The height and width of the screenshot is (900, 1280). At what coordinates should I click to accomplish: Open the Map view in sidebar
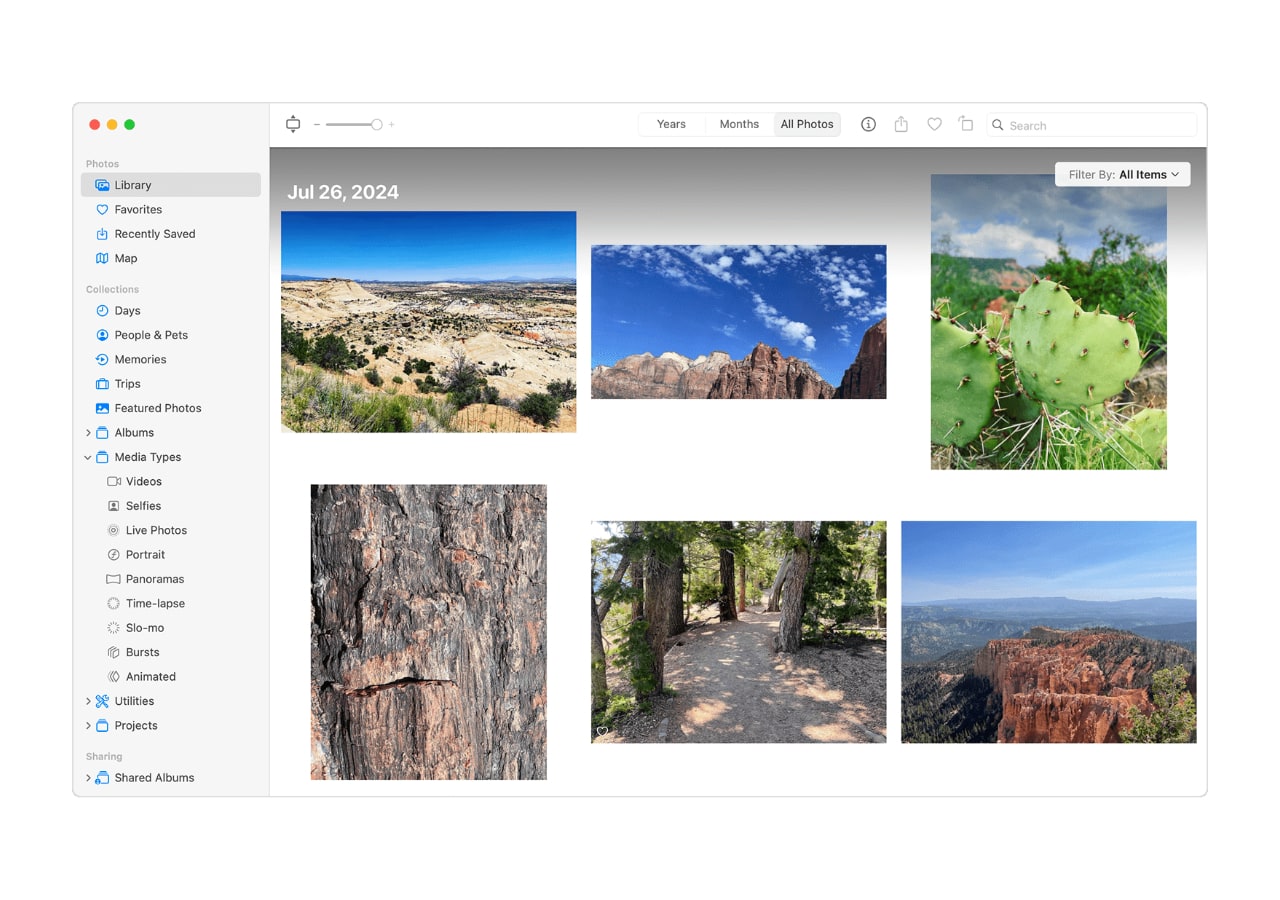point(125,258)
